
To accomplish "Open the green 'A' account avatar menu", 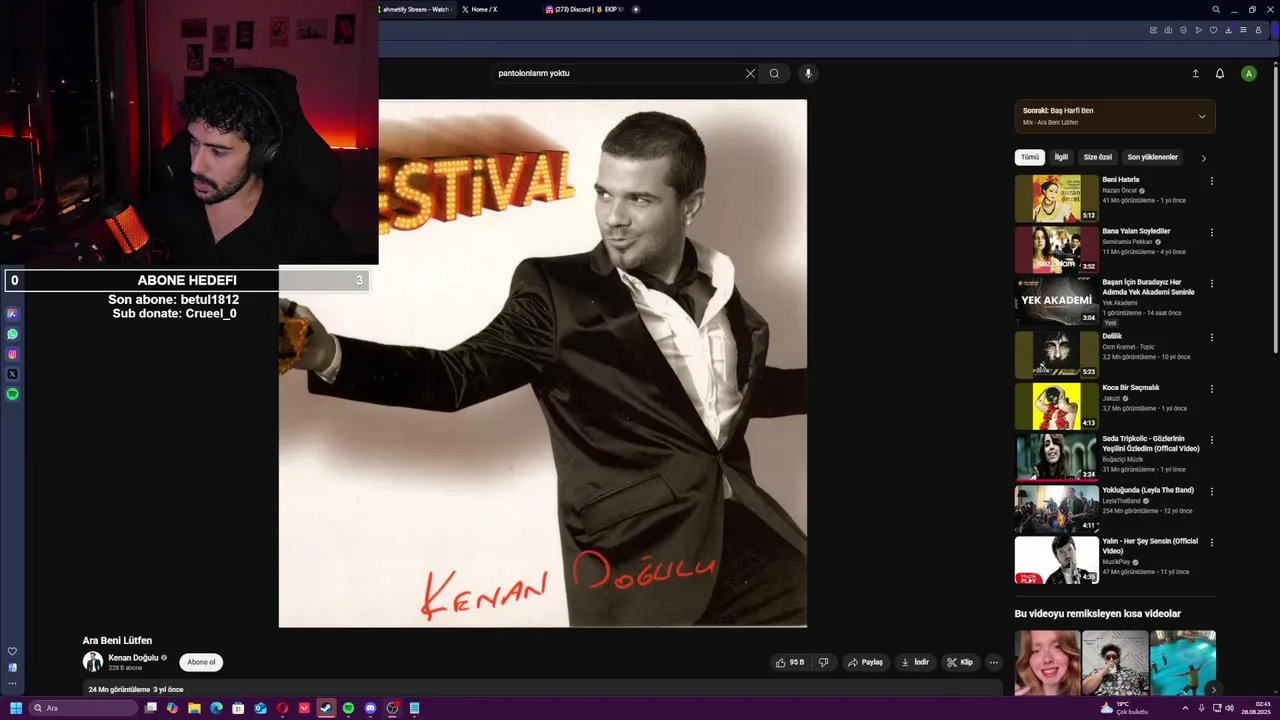I will (1248, 73).
